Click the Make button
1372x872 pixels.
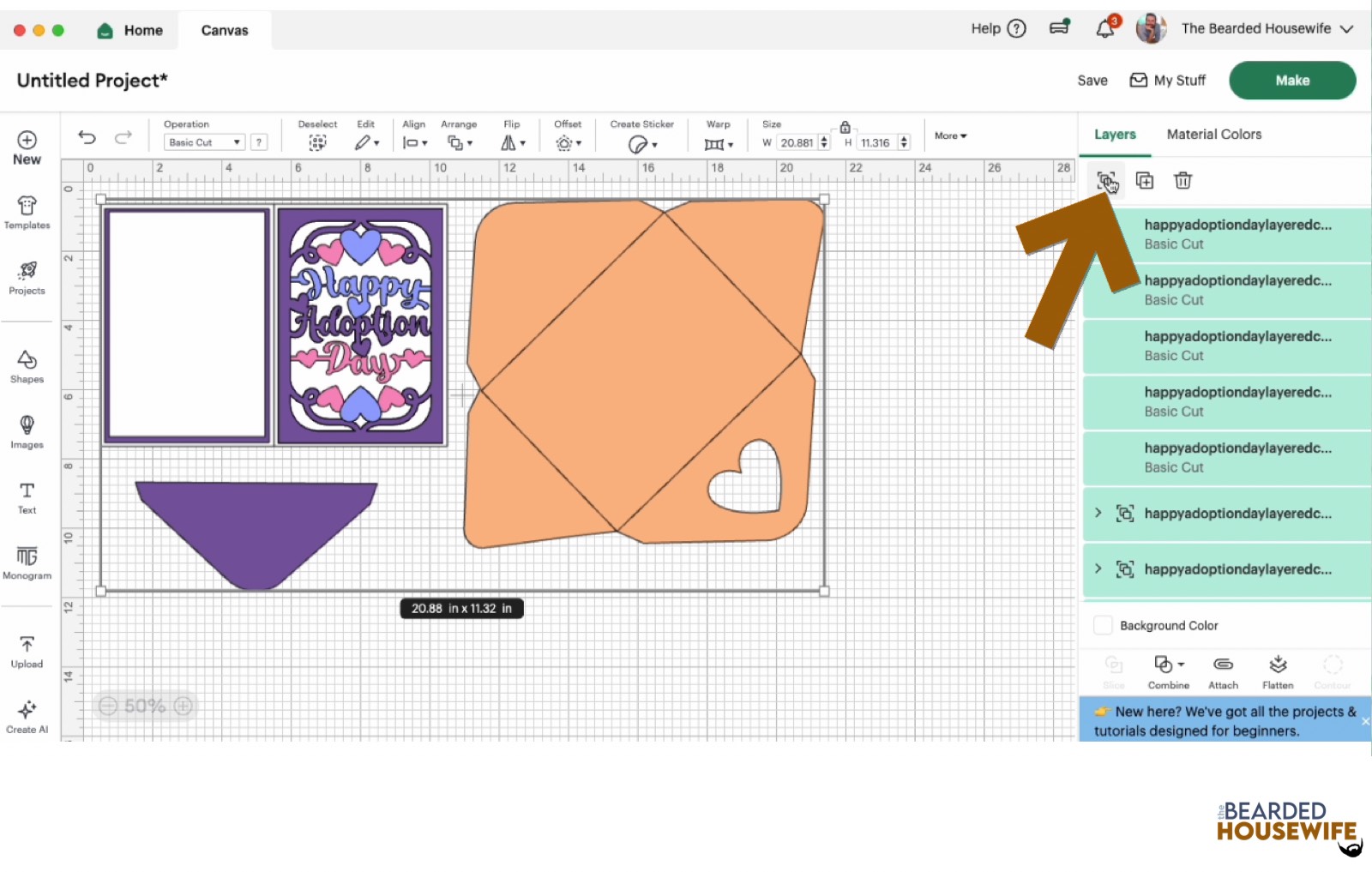tap(1291, 80)
